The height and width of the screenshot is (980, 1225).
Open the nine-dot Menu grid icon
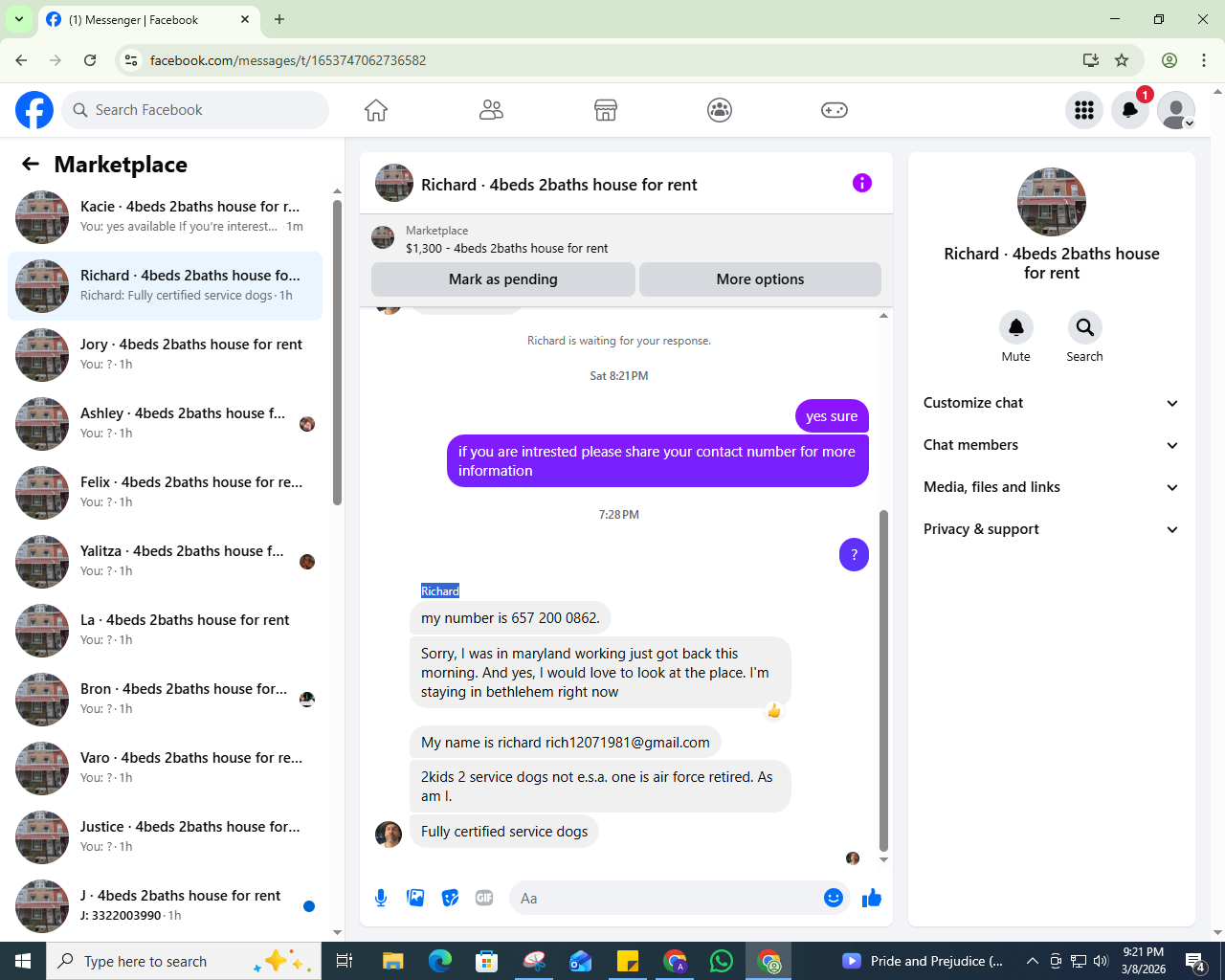pyautogui.click(x=1084, y=110)
